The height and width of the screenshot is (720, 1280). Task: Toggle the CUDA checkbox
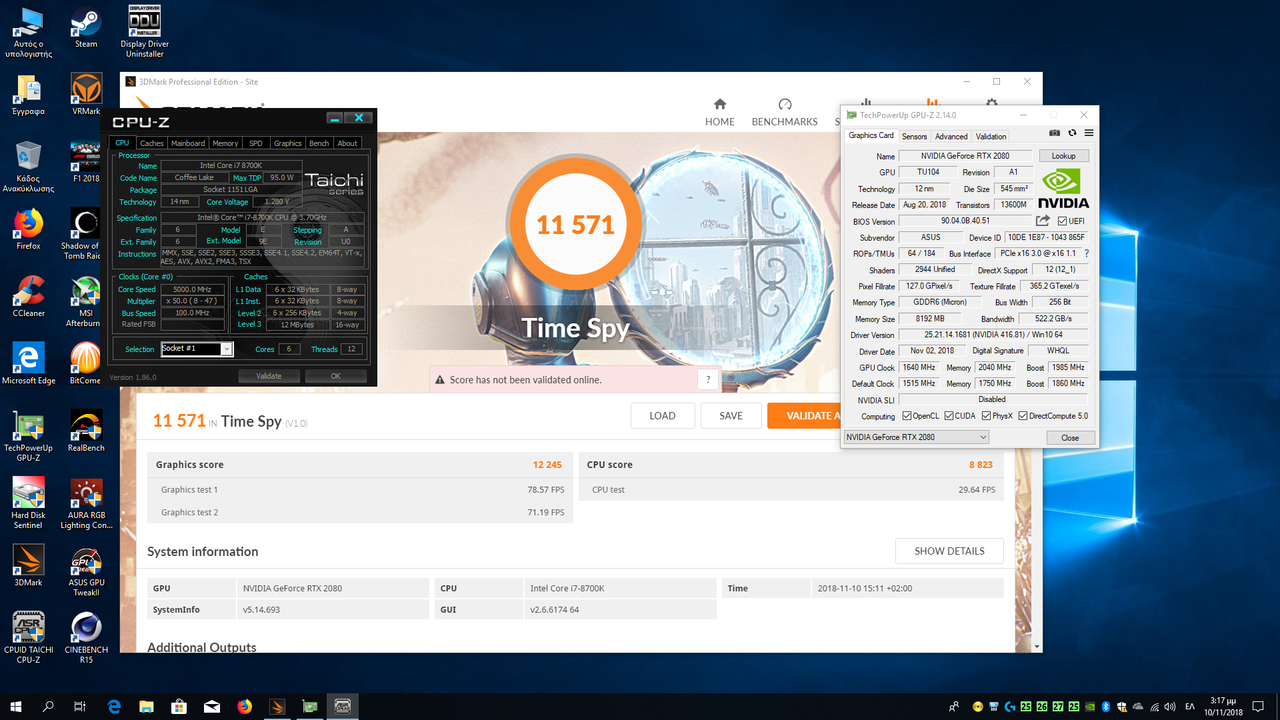(x=947, y=416)
